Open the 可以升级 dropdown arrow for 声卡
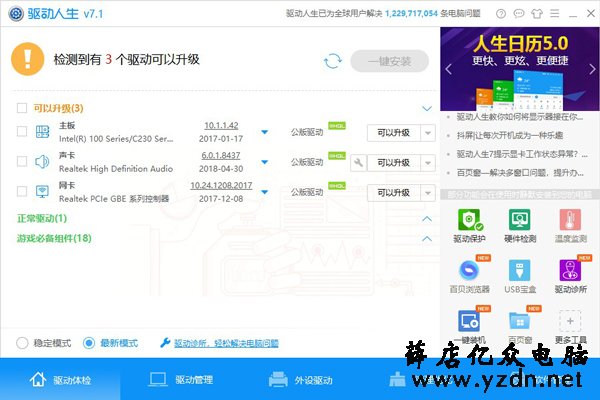600x400 pixels. coord(428,163)
